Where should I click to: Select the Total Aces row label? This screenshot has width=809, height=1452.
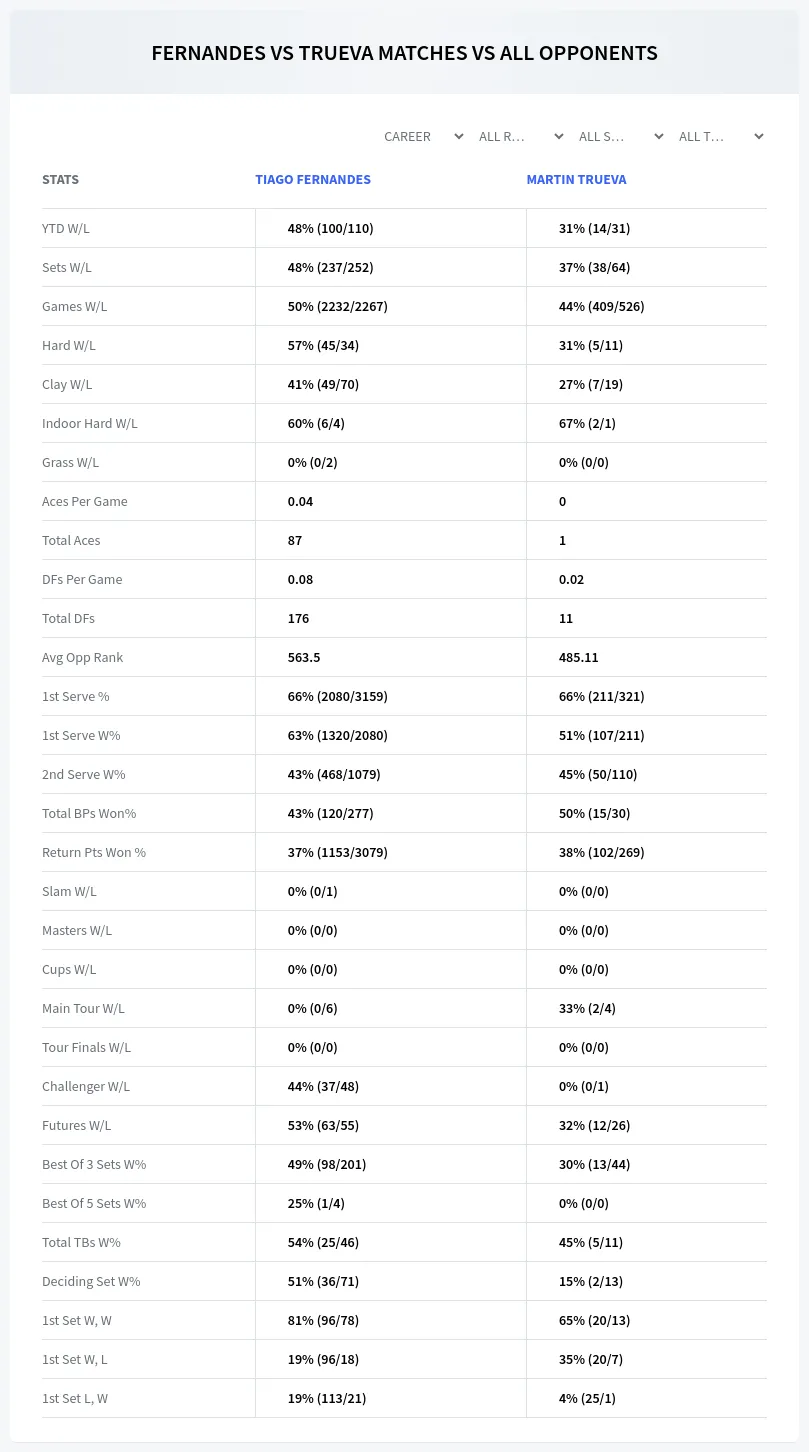tap(71, 540)
